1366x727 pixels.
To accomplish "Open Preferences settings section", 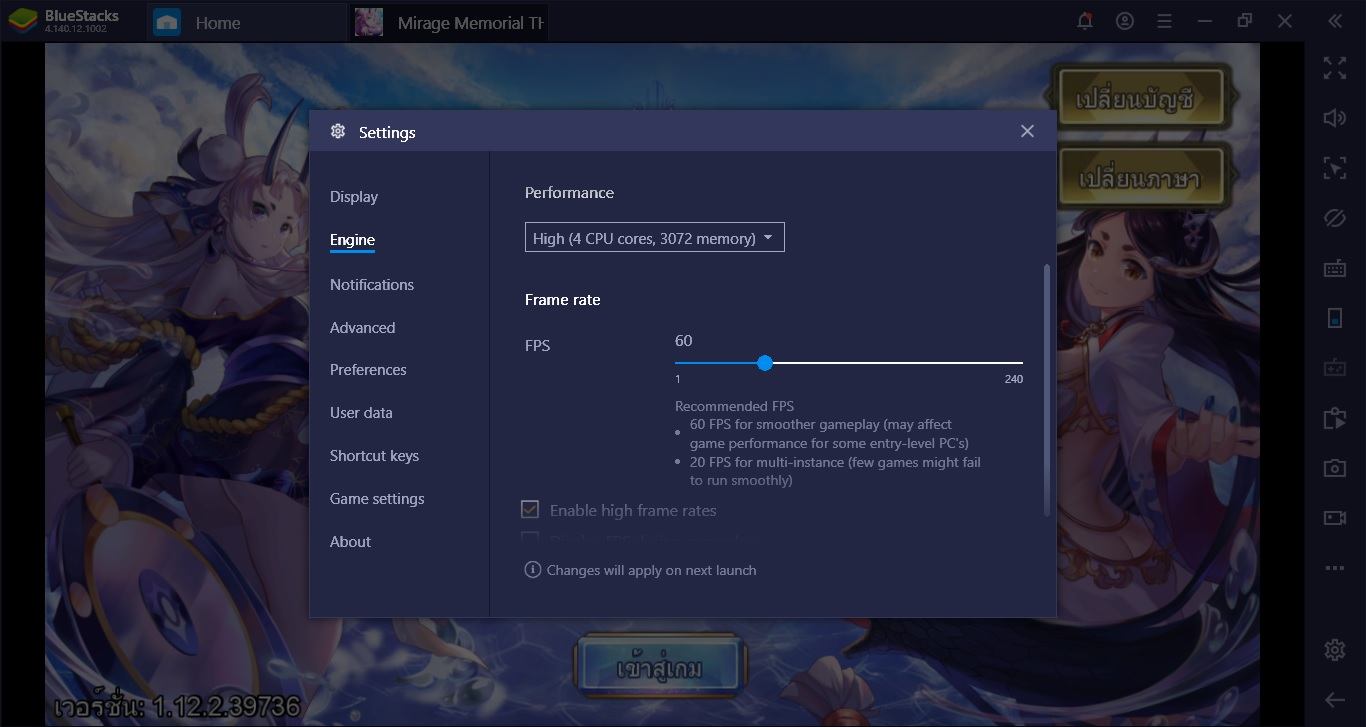I will (x=368, y=370).
